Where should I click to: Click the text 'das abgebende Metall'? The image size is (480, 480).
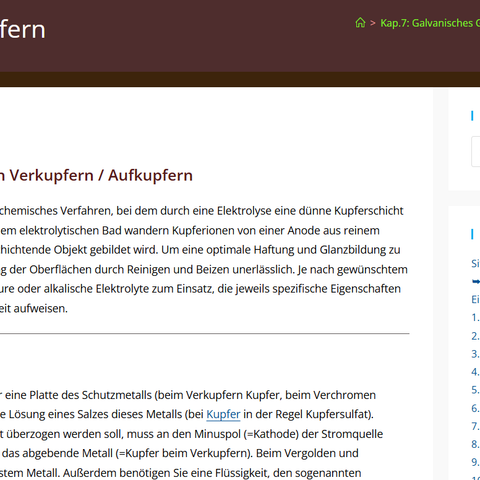tap(57, 453)
